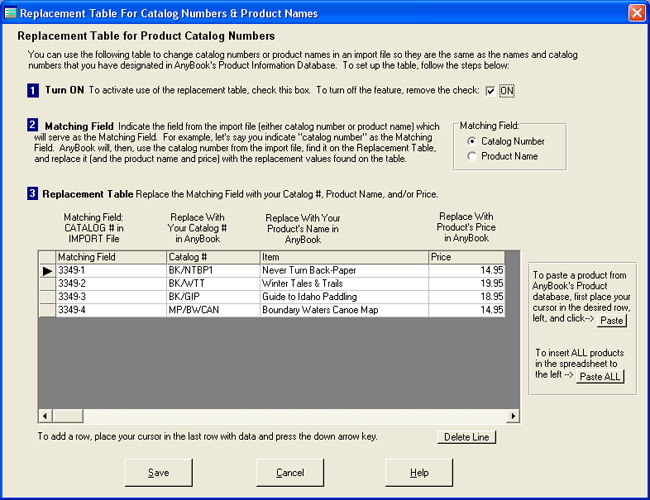
Task: Select the Matching Field cell 3349-2
Action: (x=110, y=284)
